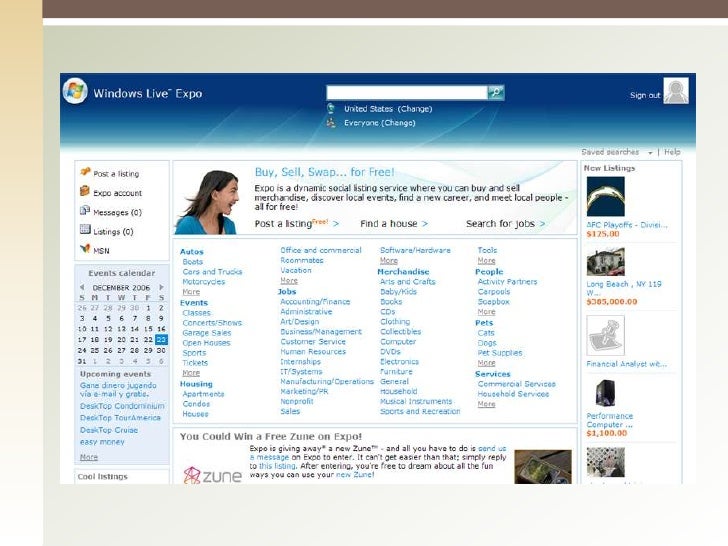Change the Everyone audience setting

tap(398, 123)
